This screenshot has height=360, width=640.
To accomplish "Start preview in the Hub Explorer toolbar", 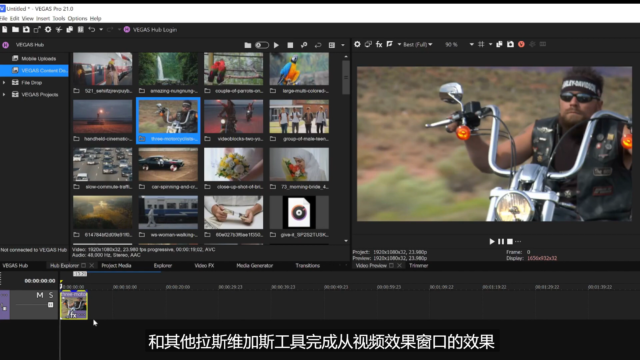I will [276, 45].
